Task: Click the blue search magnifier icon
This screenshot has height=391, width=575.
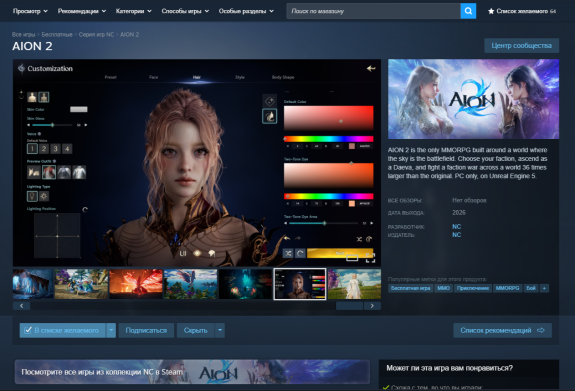Action: [x=468, y=11]
